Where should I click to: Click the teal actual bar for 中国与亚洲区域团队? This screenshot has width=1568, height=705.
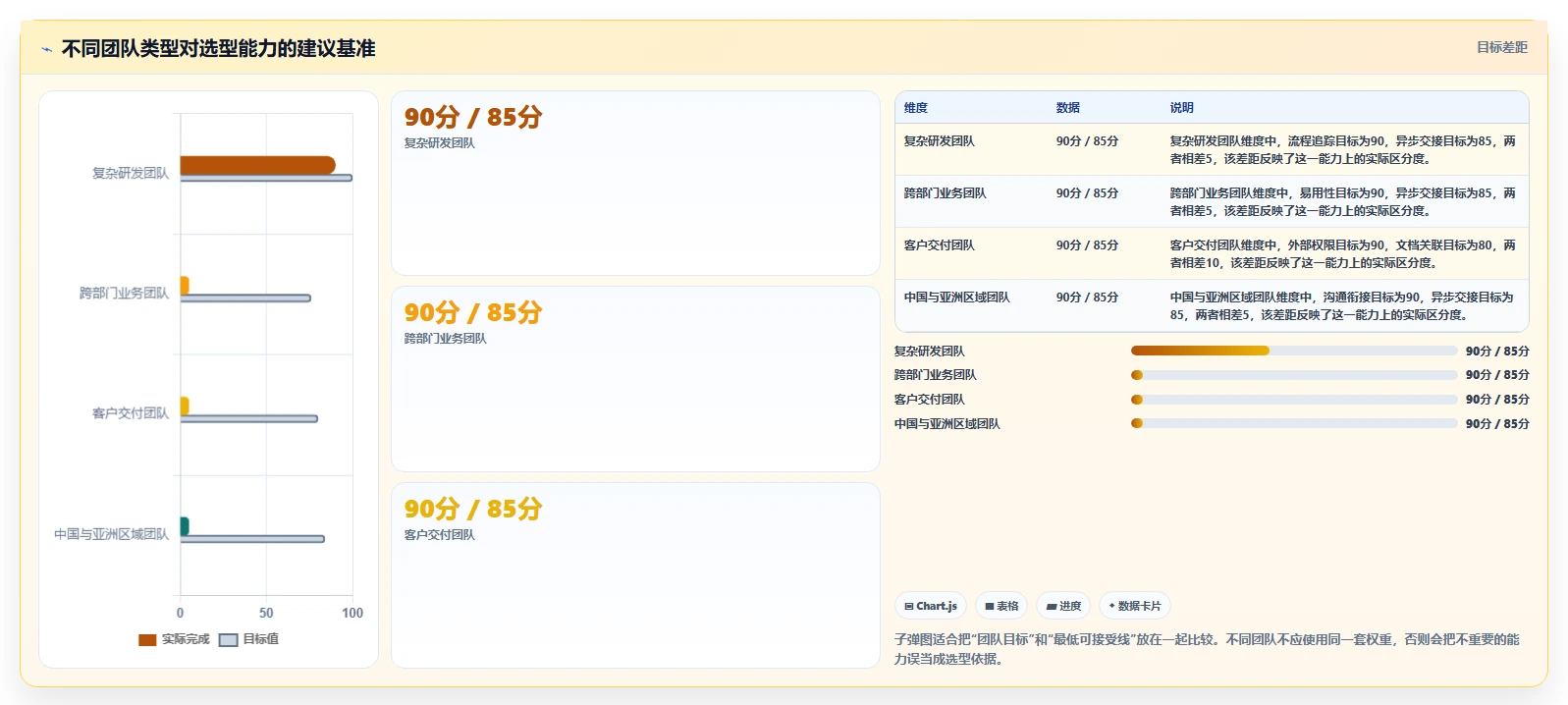tap(185, 526)
